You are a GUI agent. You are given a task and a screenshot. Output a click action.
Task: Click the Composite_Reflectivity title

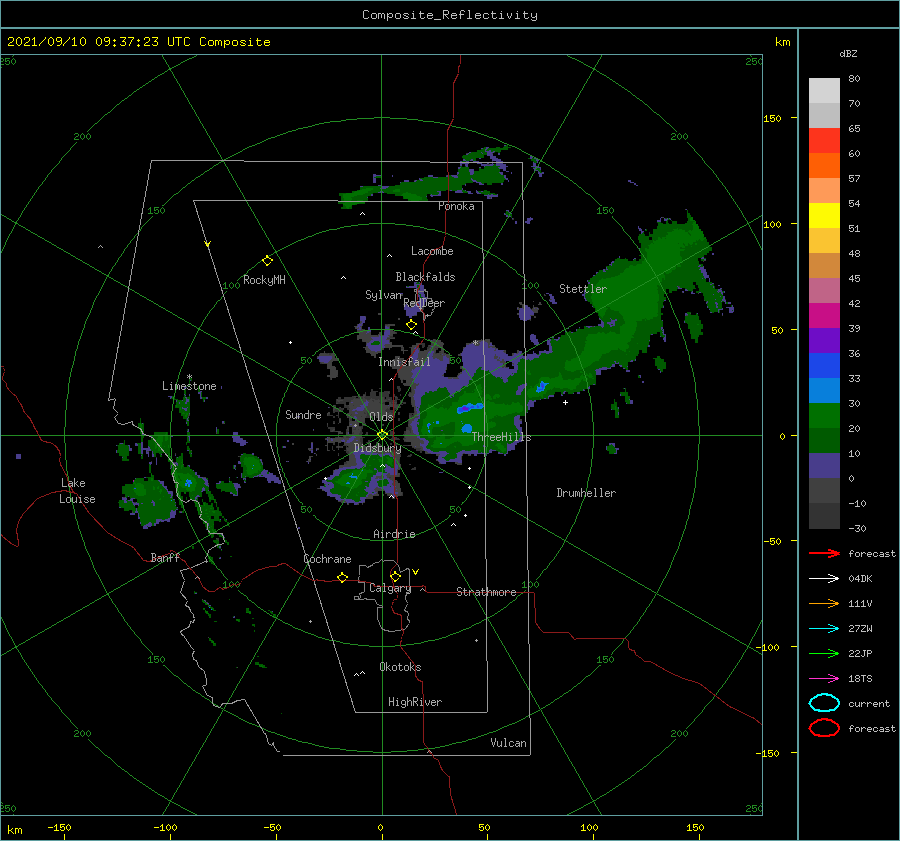pyautogui.click(x=450, y=15)
